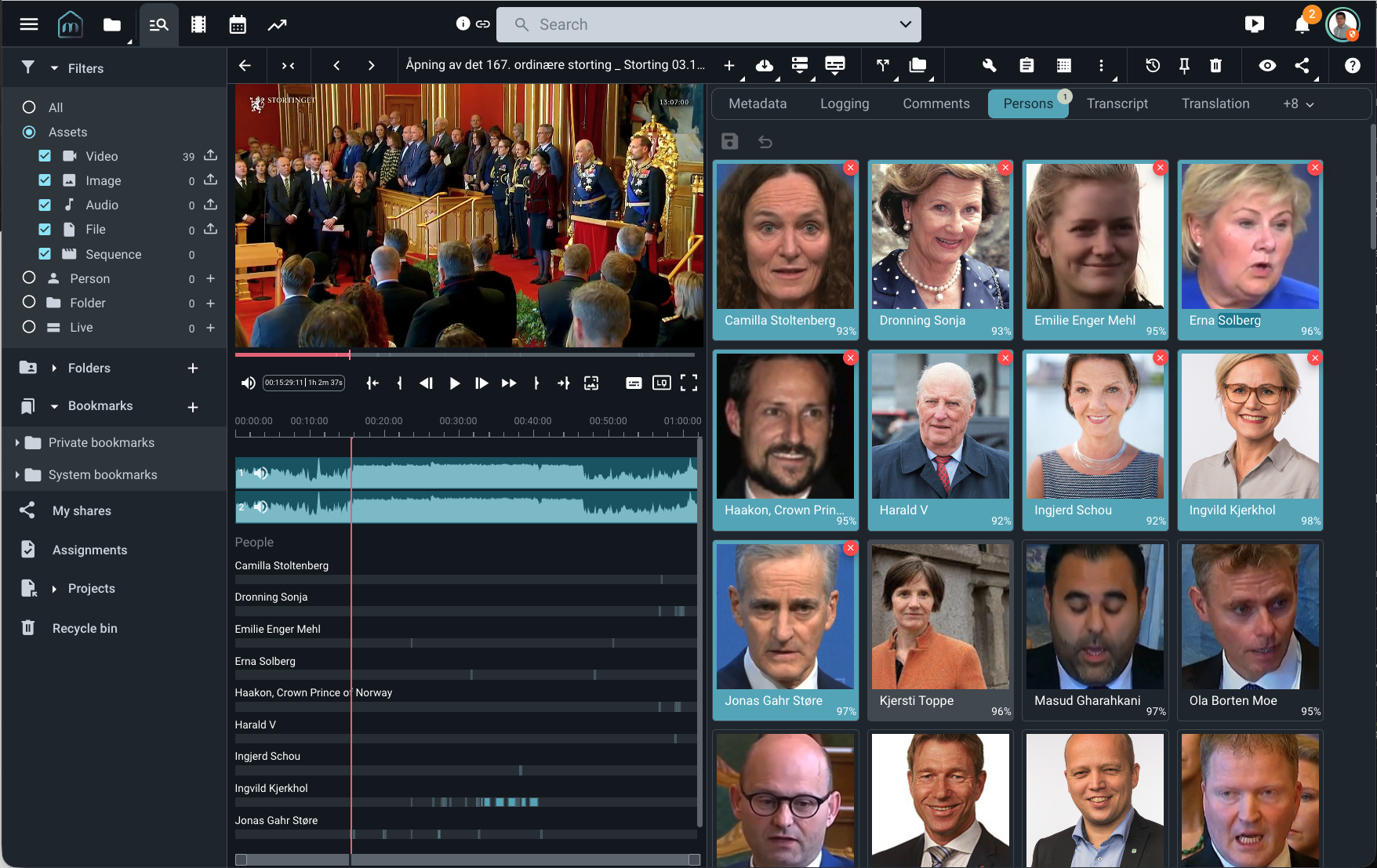Pin the current asset

tap(1184, 66)
